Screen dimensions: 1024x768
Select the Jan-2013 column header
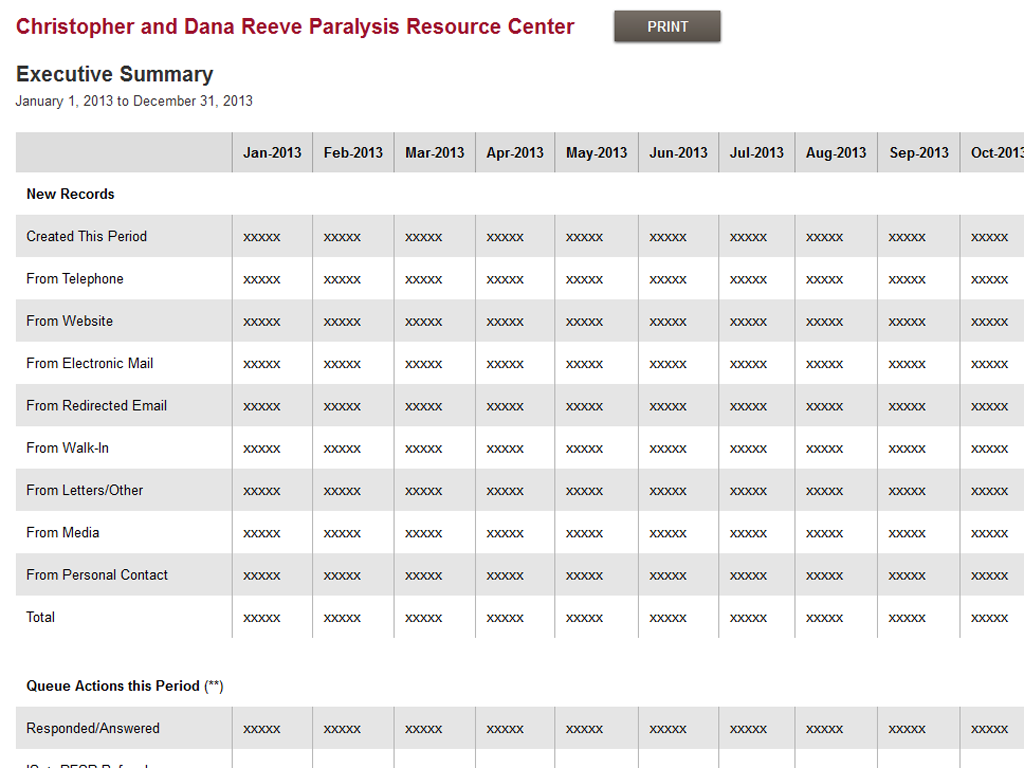point(271,152)
